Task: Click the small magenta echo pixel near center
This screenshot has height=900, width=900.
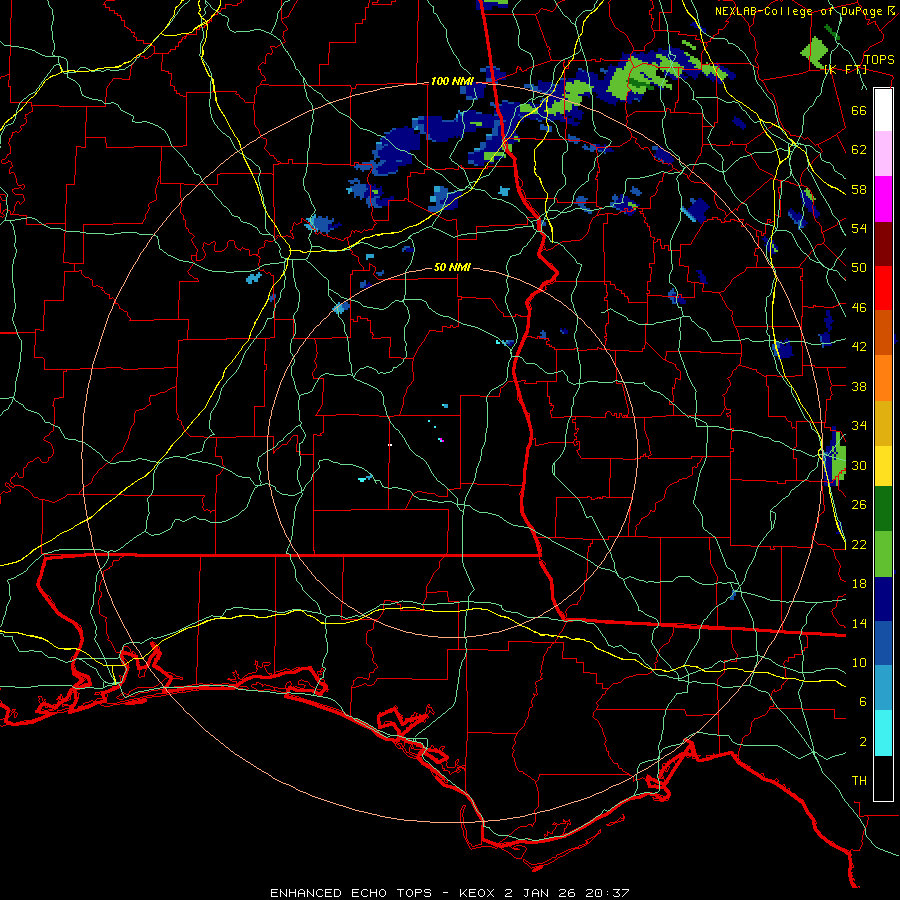Action: (x=441, y=440)
